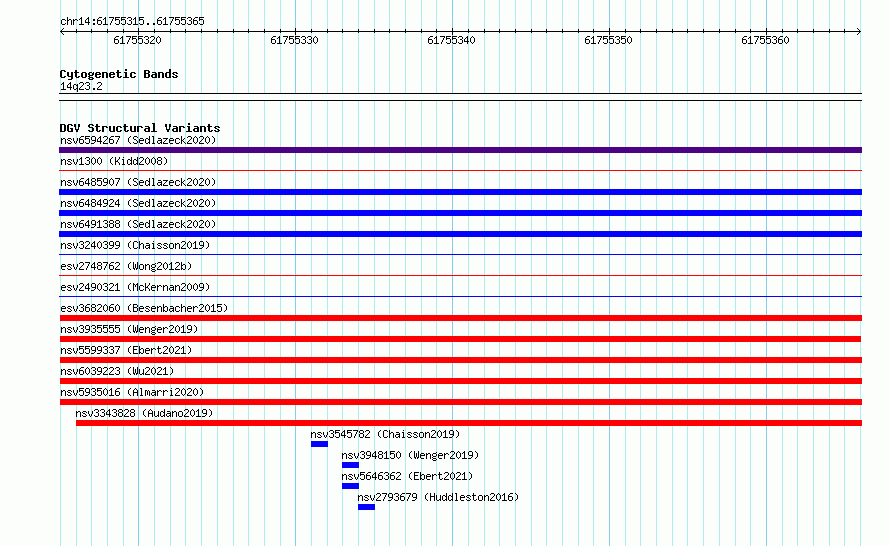Open nsv3240399 (Chaisson2019) label
This screenshot has height=546, width=890.
135,245
